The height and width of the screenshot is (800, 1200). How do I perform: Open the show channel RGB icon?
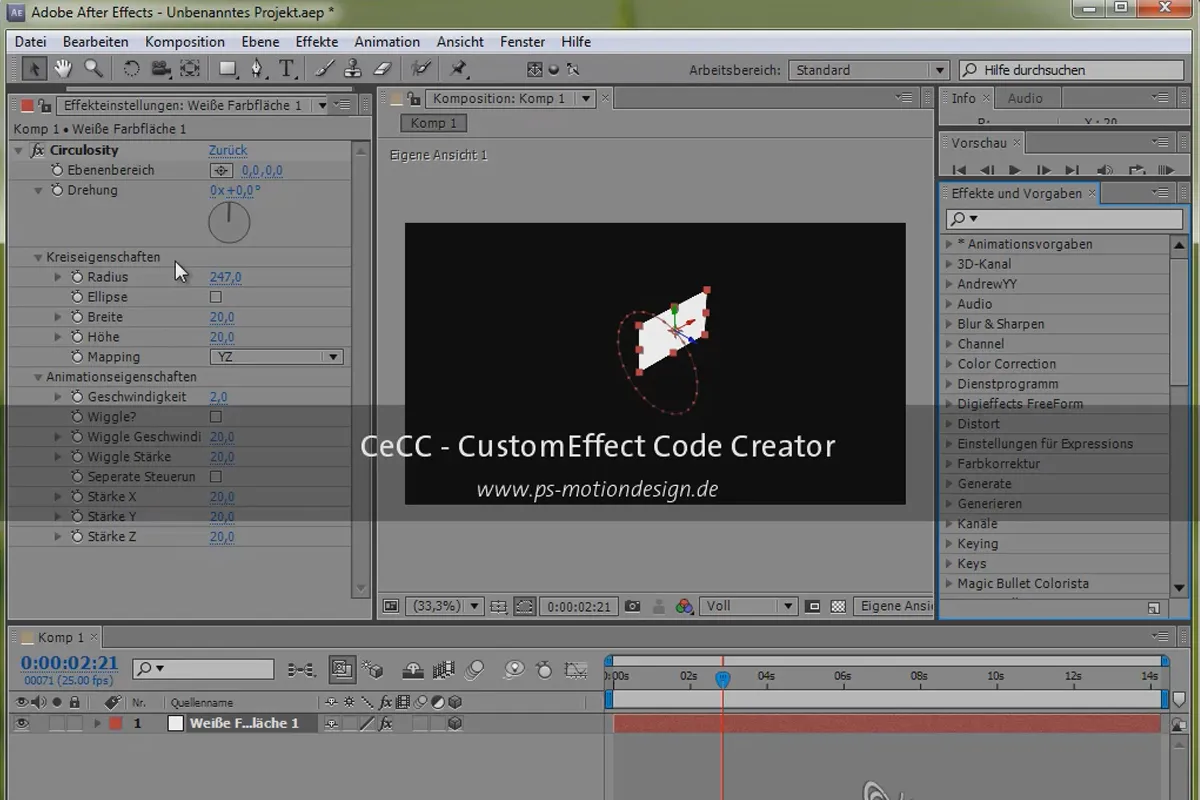[x=685, y=606]
